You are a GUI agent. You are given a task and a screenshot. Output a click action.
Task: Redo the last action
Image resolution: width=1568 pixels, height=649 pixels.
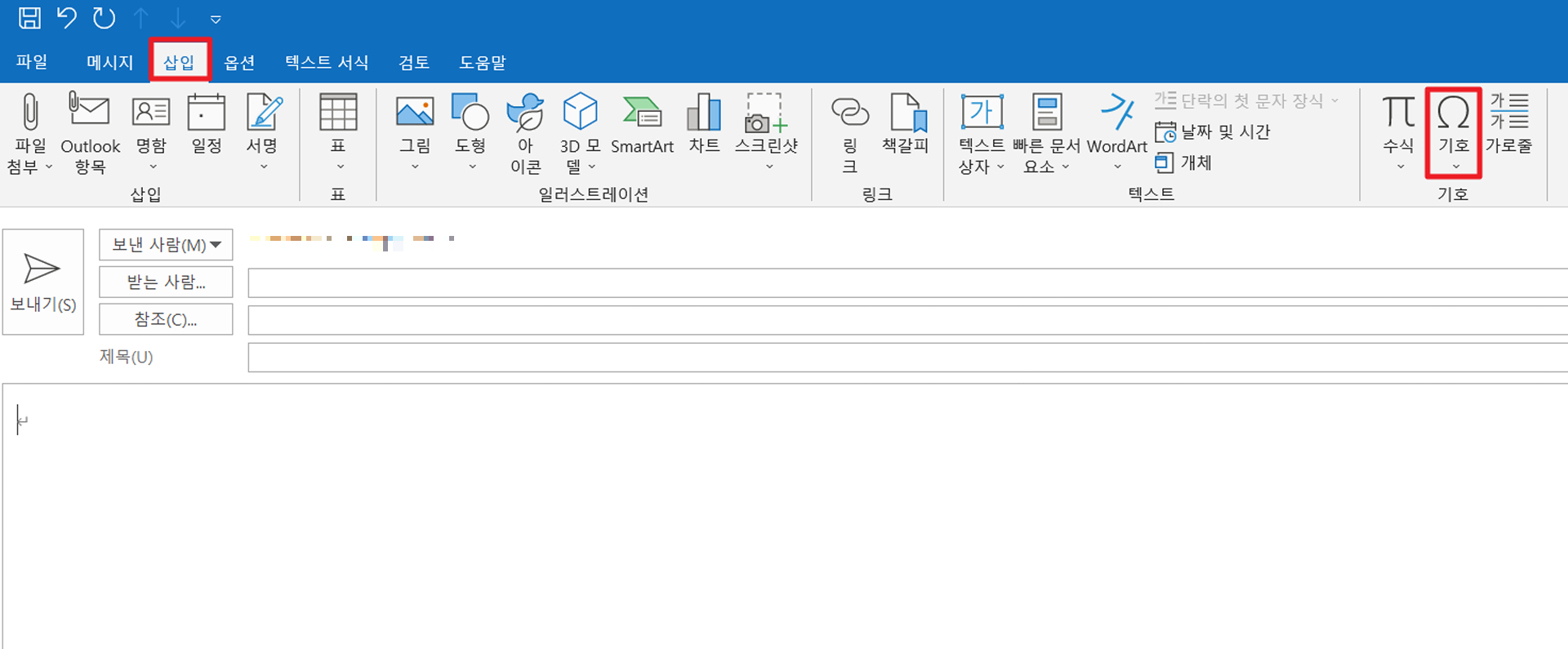[104, 18]
